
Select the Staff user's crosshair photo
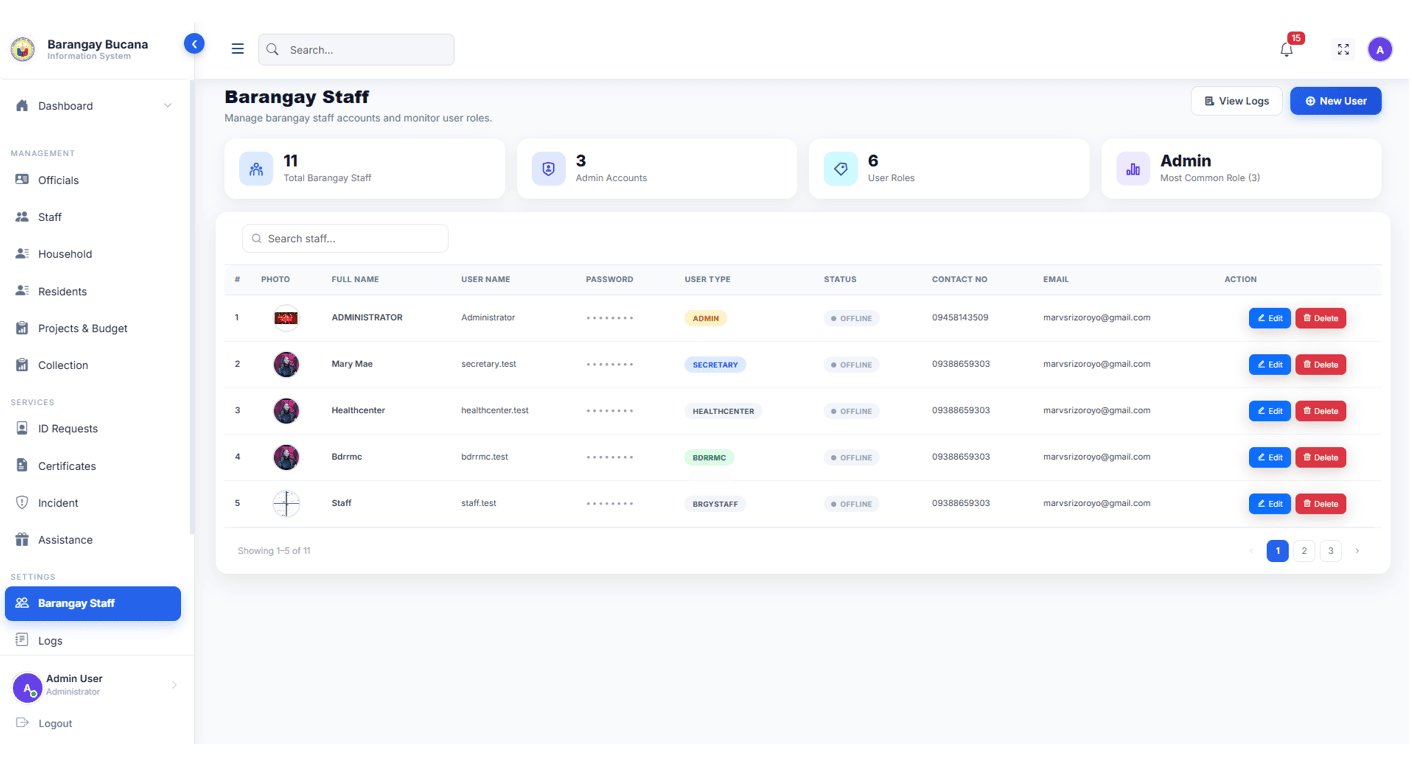tap(286, 503)
